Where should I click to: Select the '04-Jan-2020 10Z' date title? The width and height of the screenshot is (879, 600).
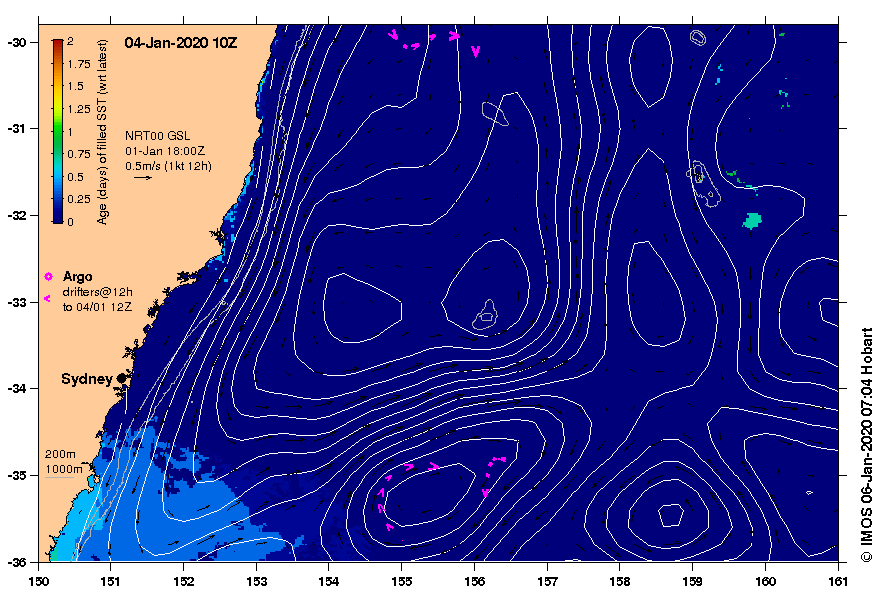click(181, 43)
